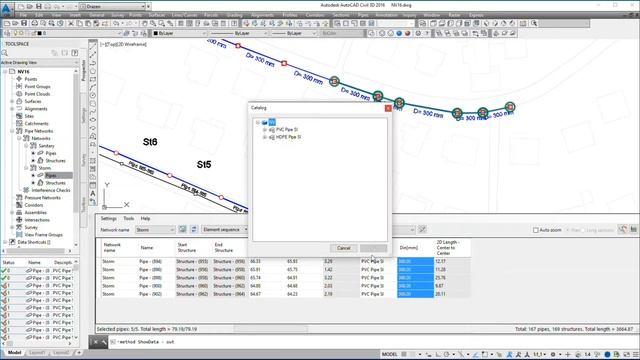The width and height of the screenshot is (640, 360).
Task: Click the filter icon right of hidden dropdown
Action: click(x=422, y=229)
